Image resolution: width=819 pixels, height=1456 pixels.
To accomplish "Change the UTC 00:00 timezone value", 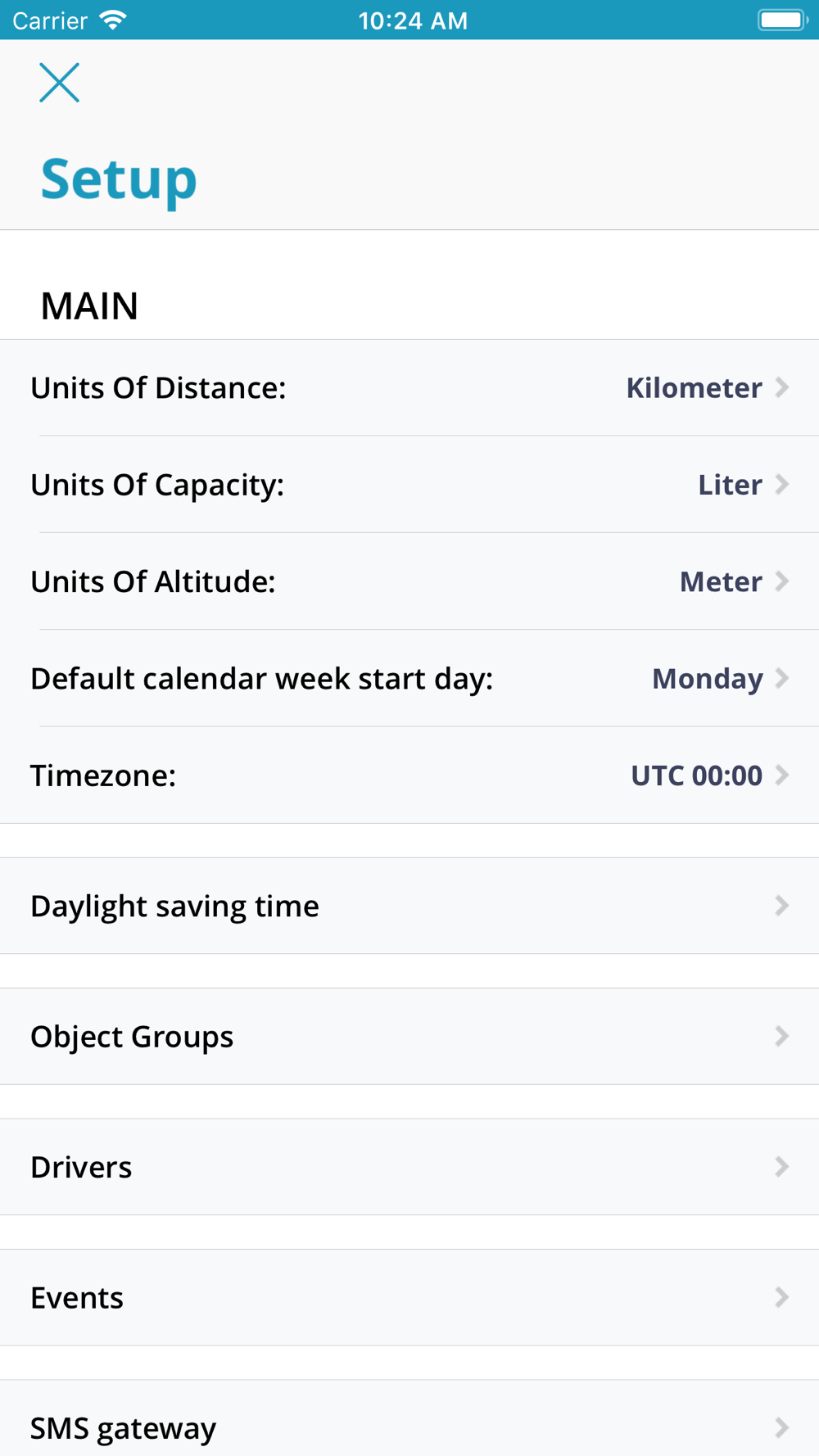I will coord(696,775).
